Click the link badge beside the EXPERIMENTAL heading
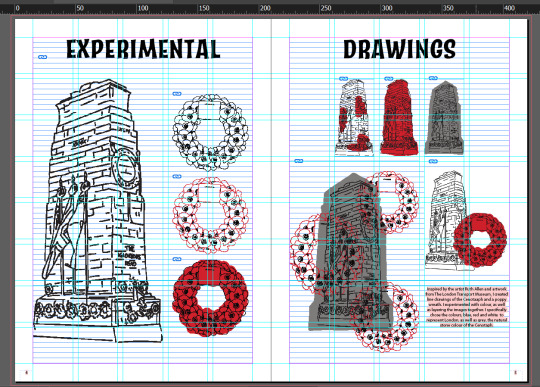Image resolution: width=540 pixels, height=387 pixels. [x=42, y=57]
